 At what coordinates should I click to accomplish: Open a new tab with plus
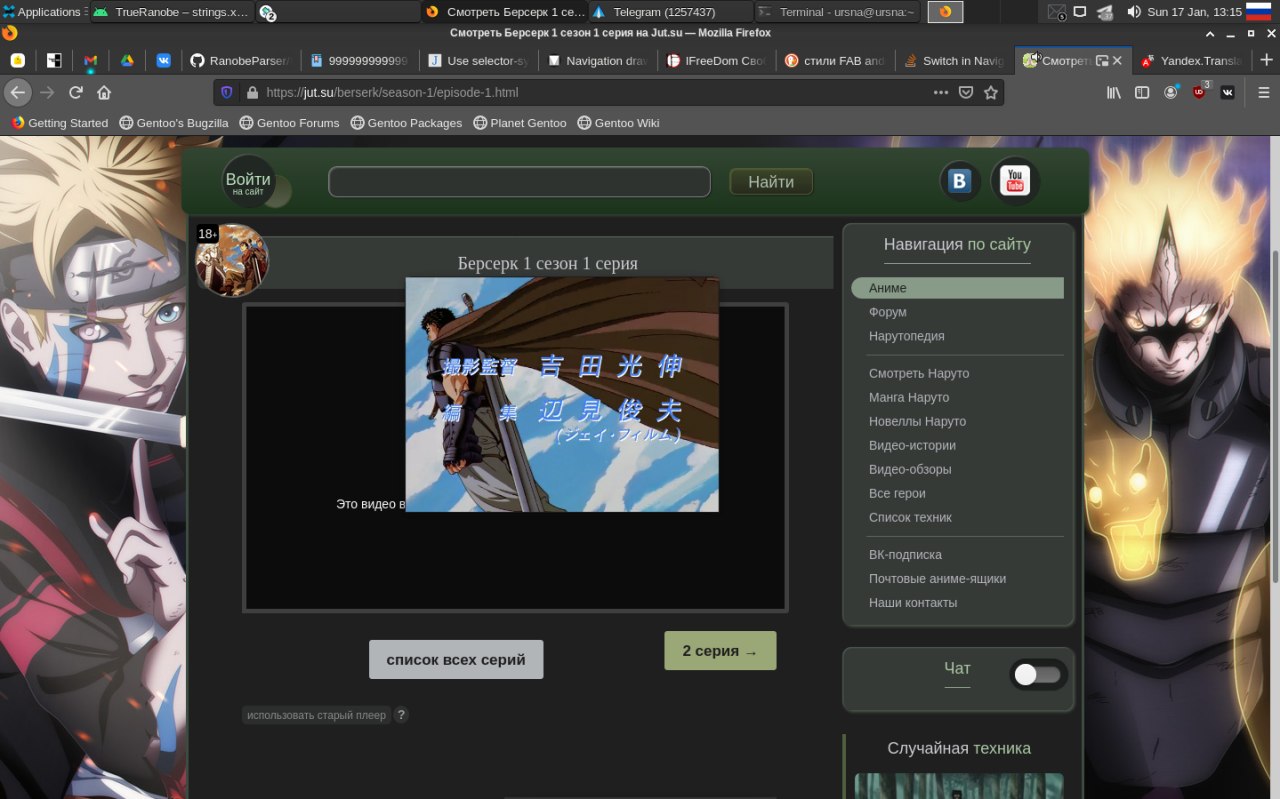(1266, 60)
